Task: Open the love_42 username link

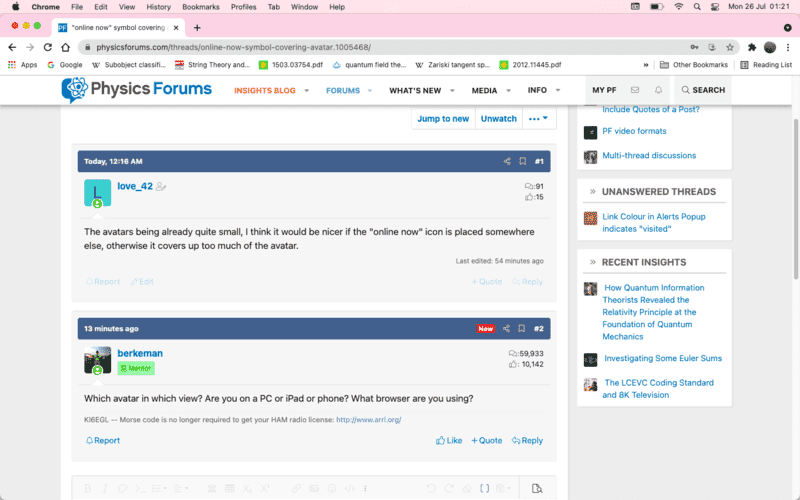Action: [x=135, y=186]
